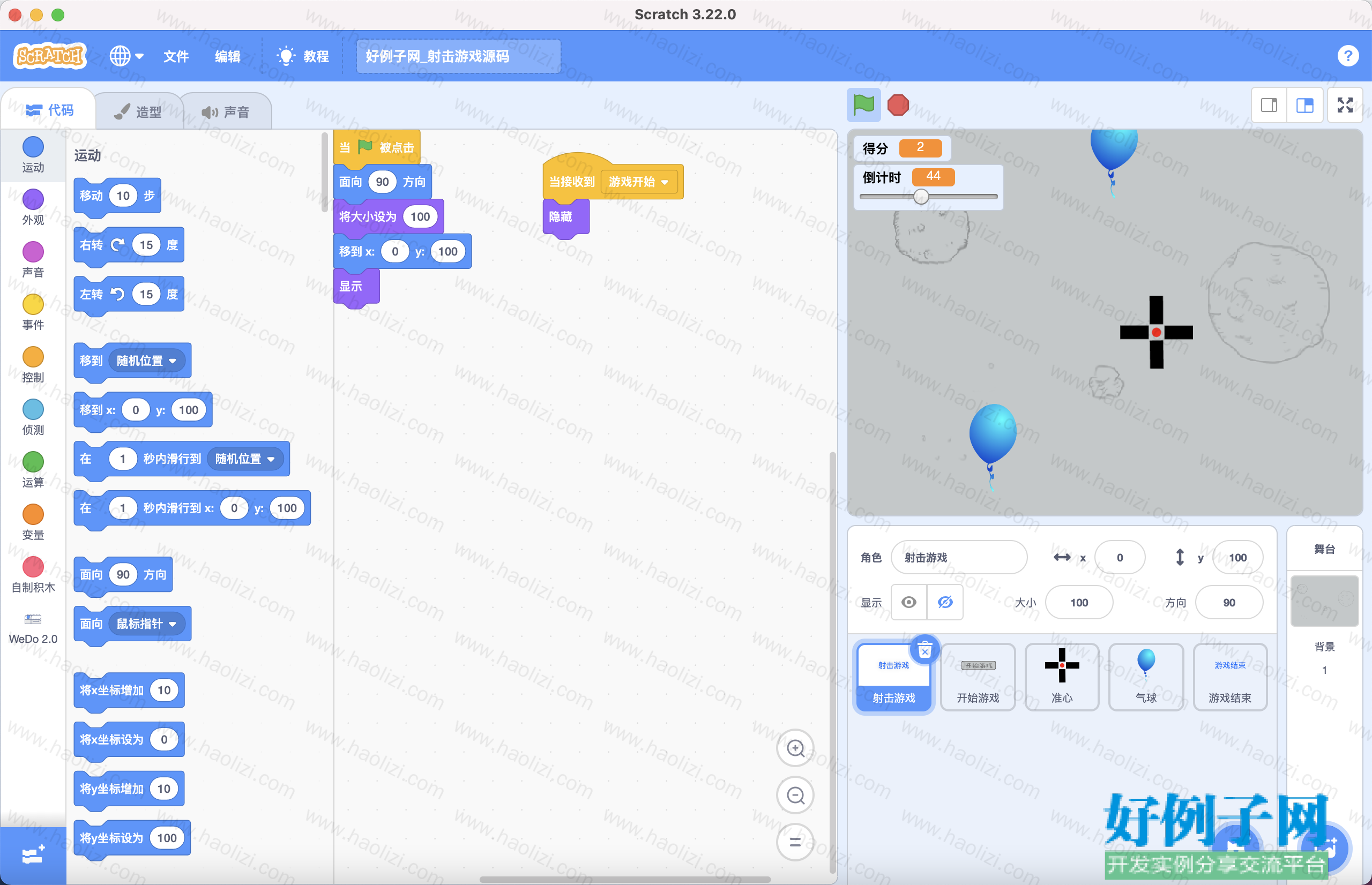Open the 随机位置 dropdown in glide block

245,459
